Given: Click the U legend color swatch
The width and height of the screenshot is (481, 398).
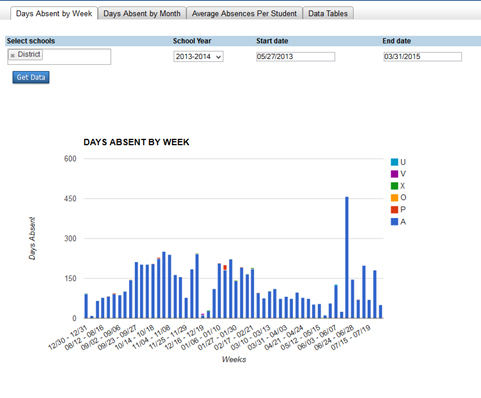Looking at the screenshot, I should [394, 162].
